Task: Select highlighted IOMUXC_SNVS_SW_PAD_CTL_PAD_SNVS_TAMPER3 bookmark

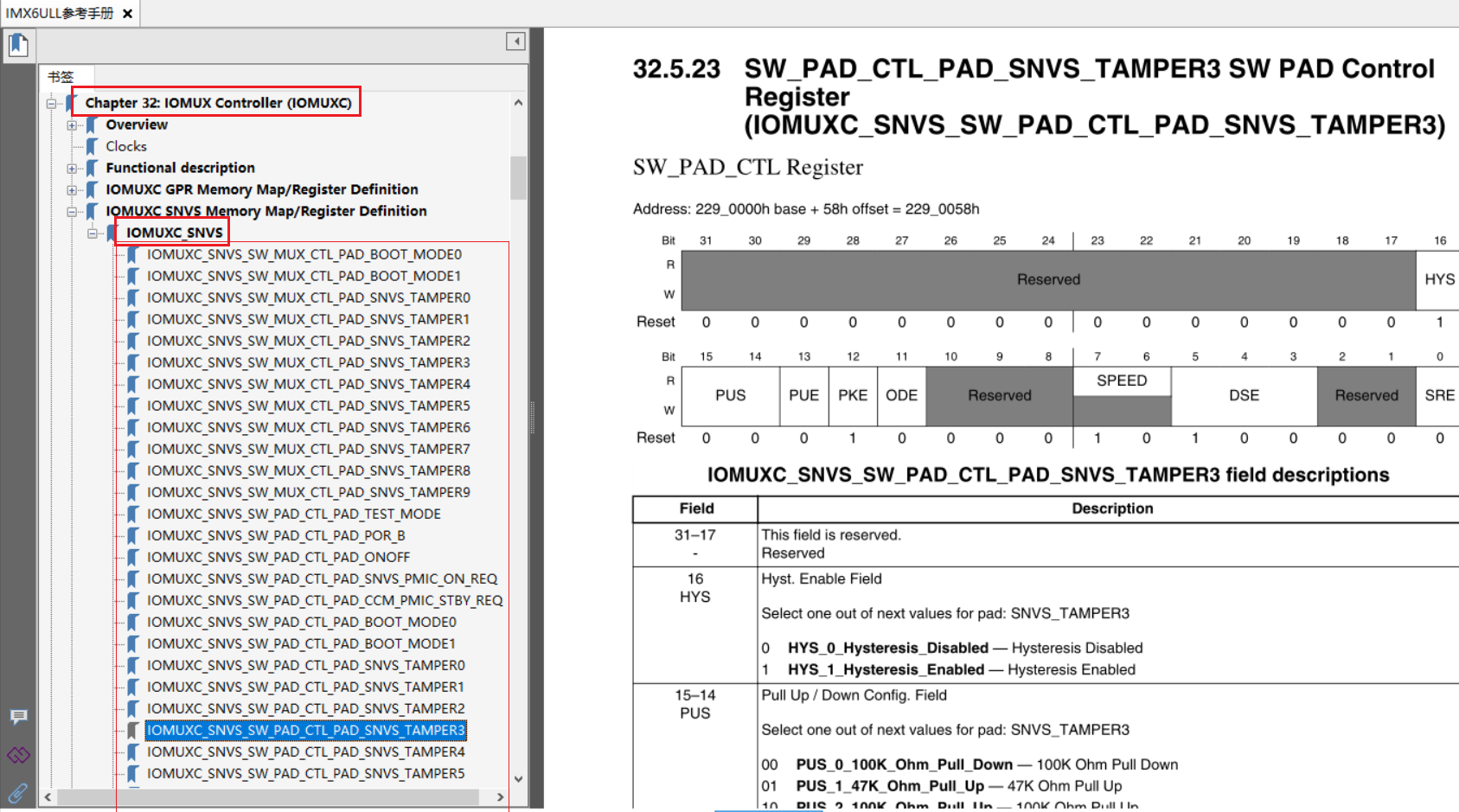Action: pyautogui.click(x=306, y=730)
